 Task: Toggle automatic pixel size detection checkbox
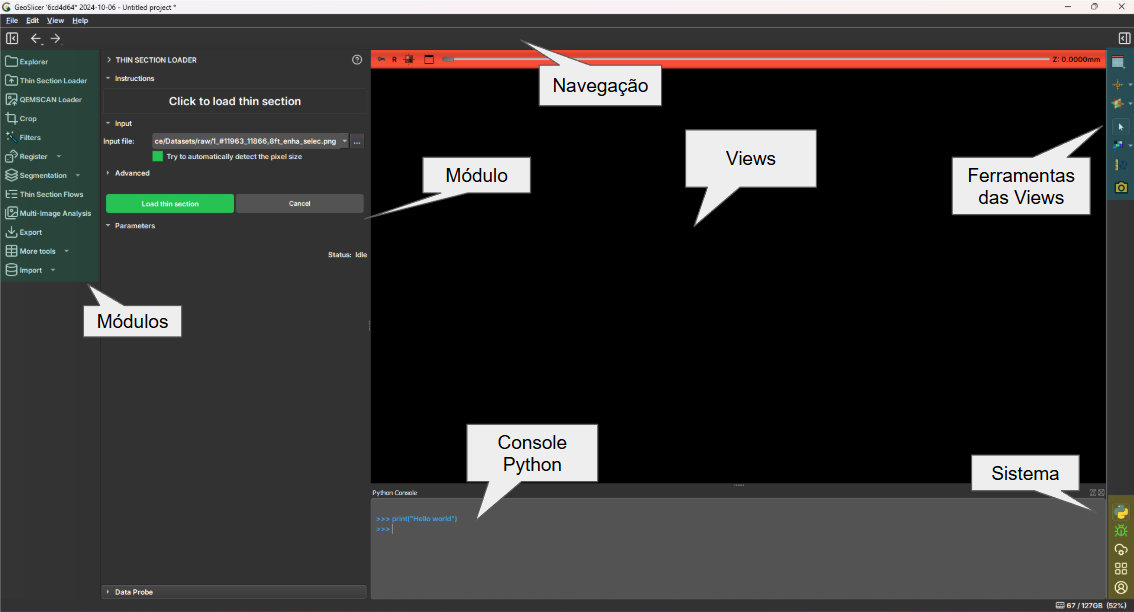158,157
